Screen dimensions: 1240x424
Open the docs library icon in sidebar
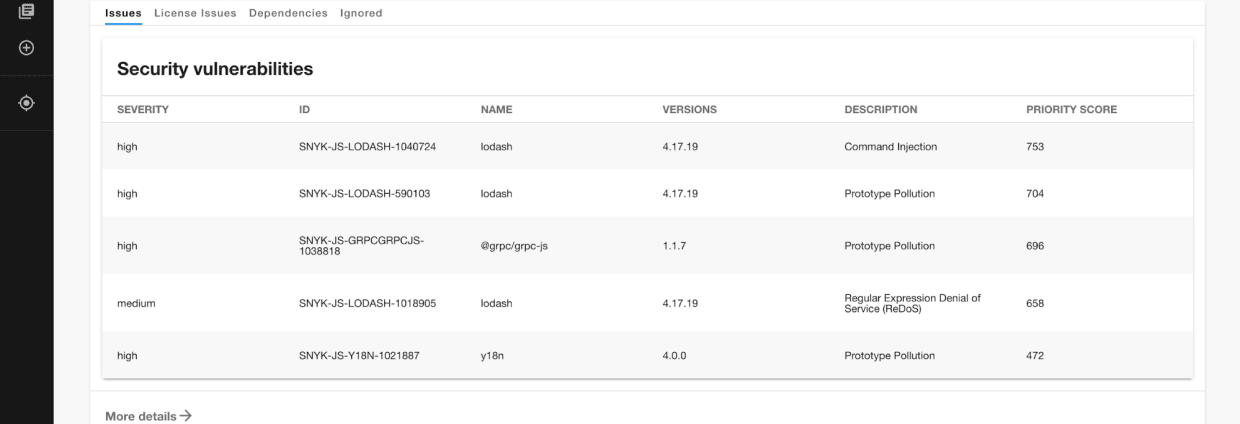pos(27,10)
